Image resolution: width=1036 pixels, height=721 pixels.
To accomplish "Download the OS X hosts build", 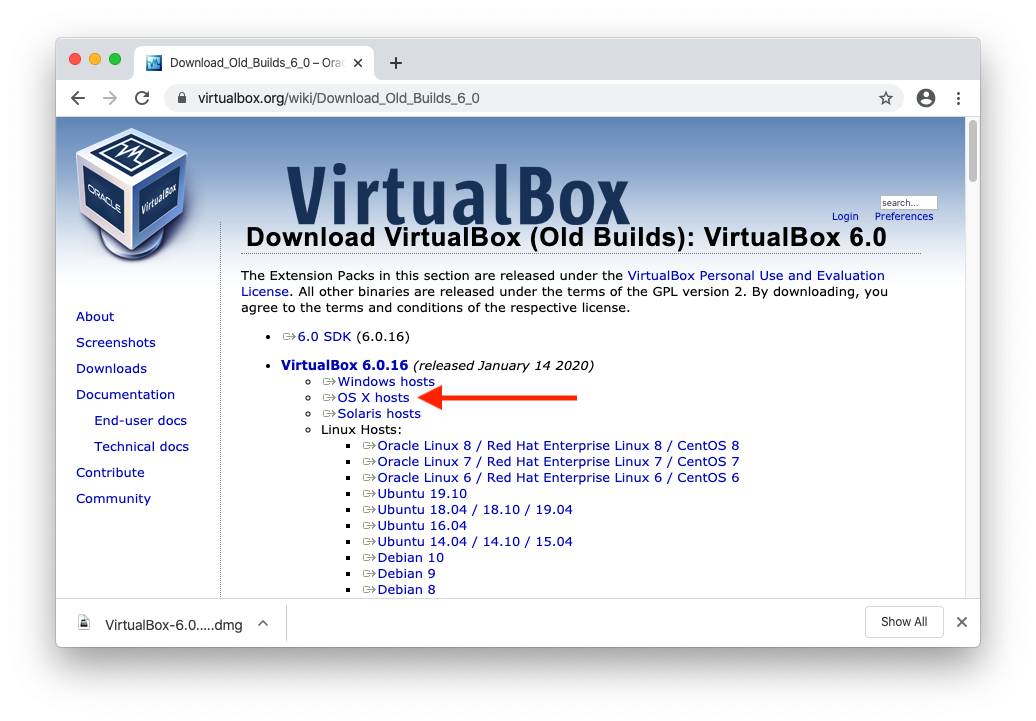I will (x=373, y=397).
